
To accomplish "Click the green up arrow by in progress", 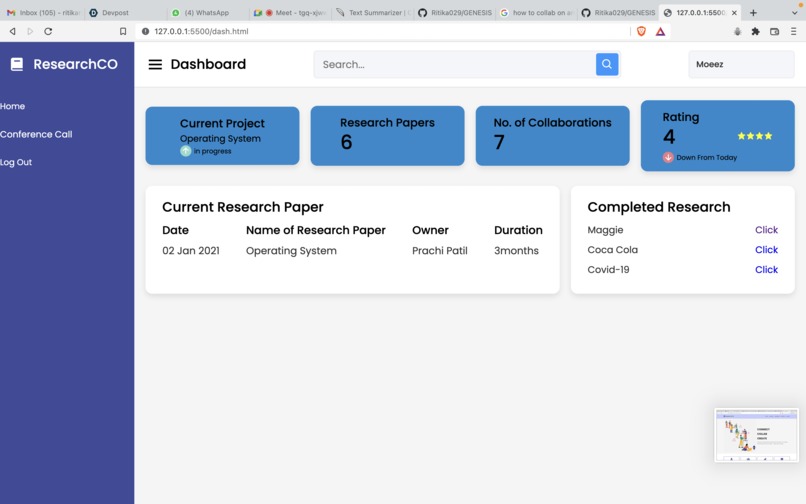I will pyautogui.click(x=186, y=151).
